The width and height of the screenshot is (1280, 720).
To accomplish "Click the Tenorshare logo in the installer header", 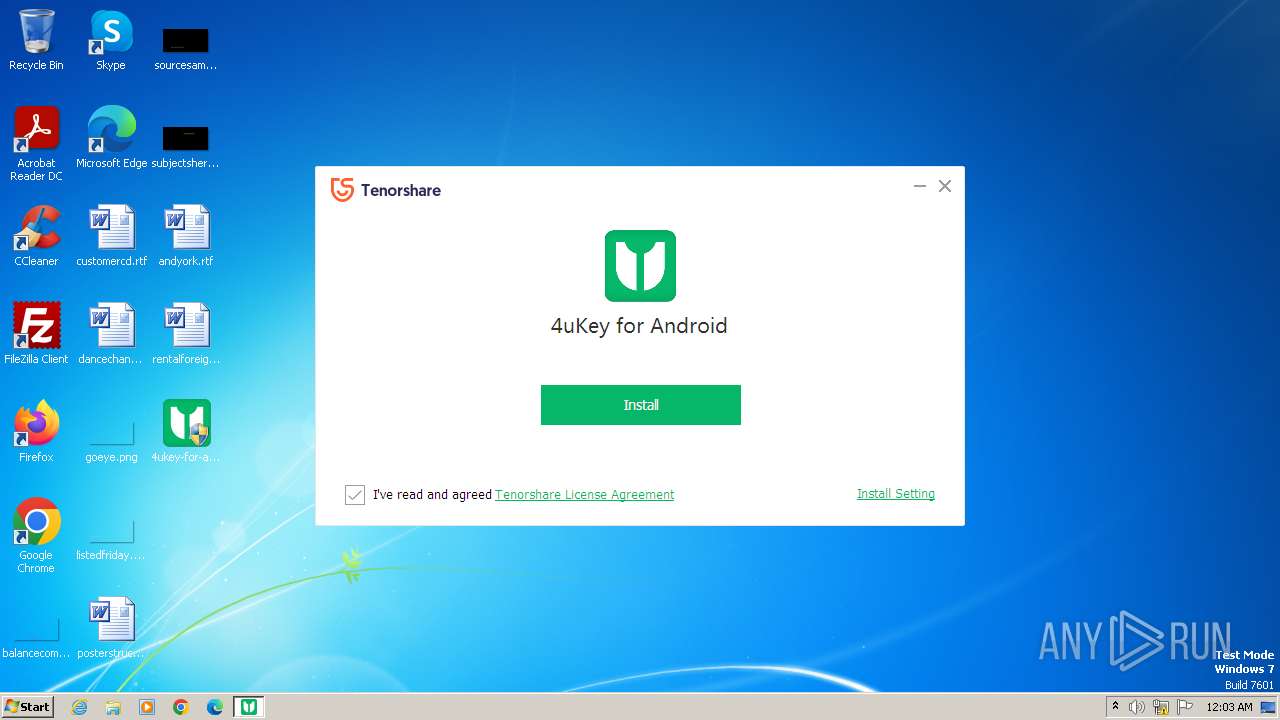I will [386, 190].
